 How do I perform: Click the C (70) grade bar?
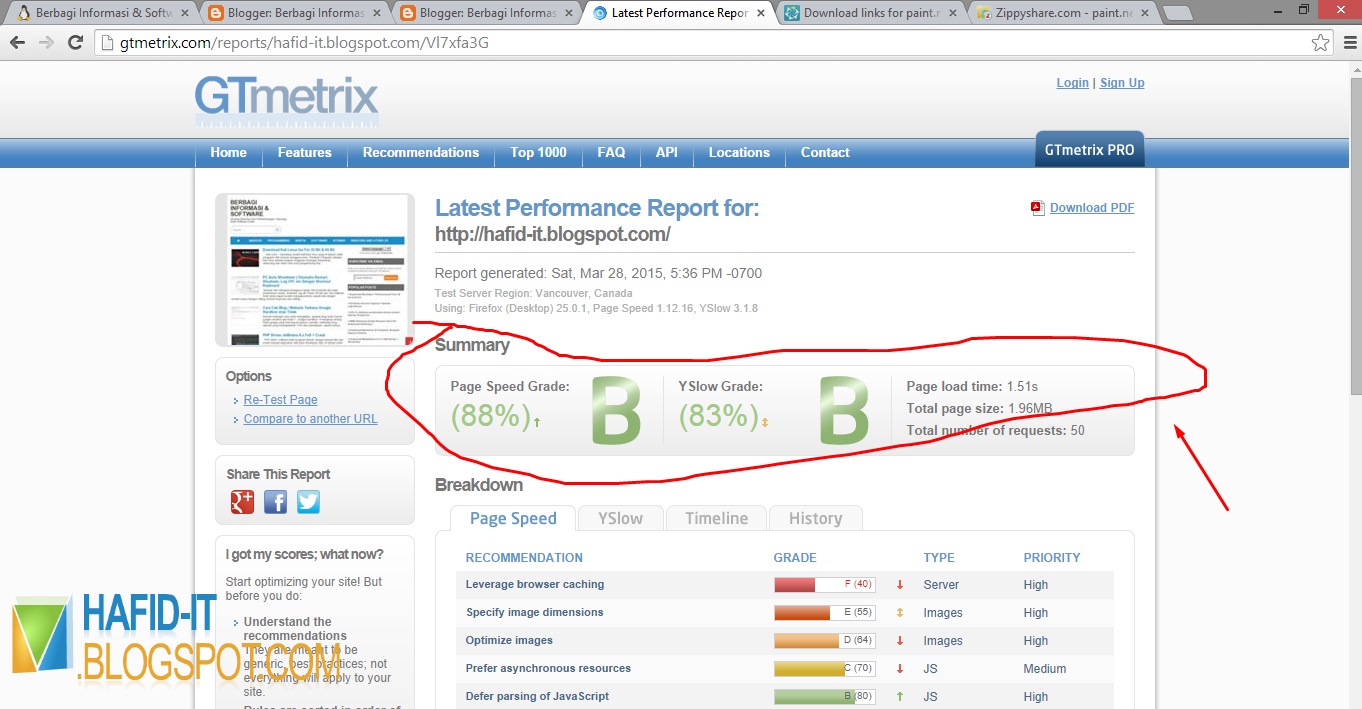tap(824, 669)
